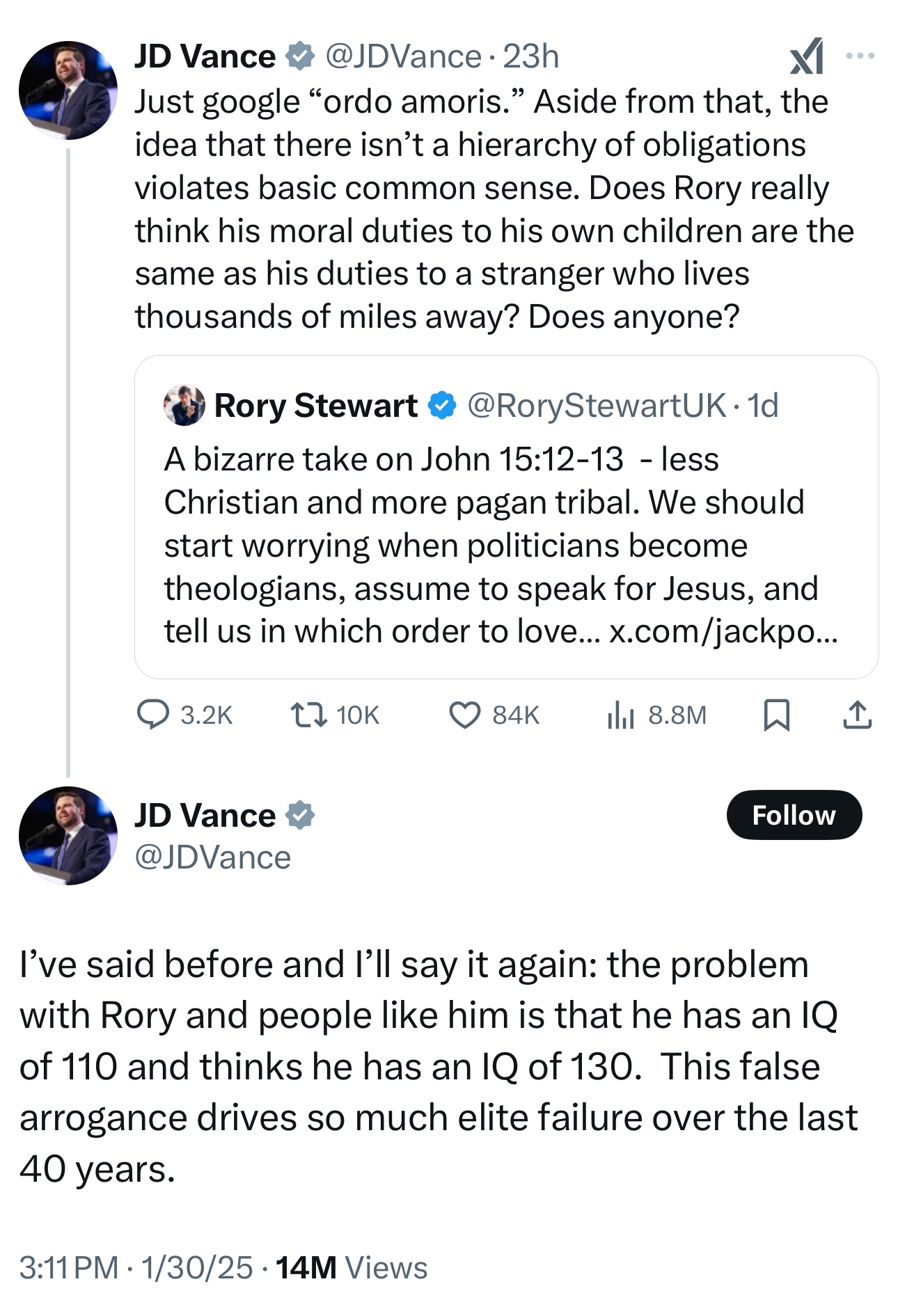
Task: Click Rory Stewart's verified checkmark badge
Action: pyautogui.click(x=441, y=406)
